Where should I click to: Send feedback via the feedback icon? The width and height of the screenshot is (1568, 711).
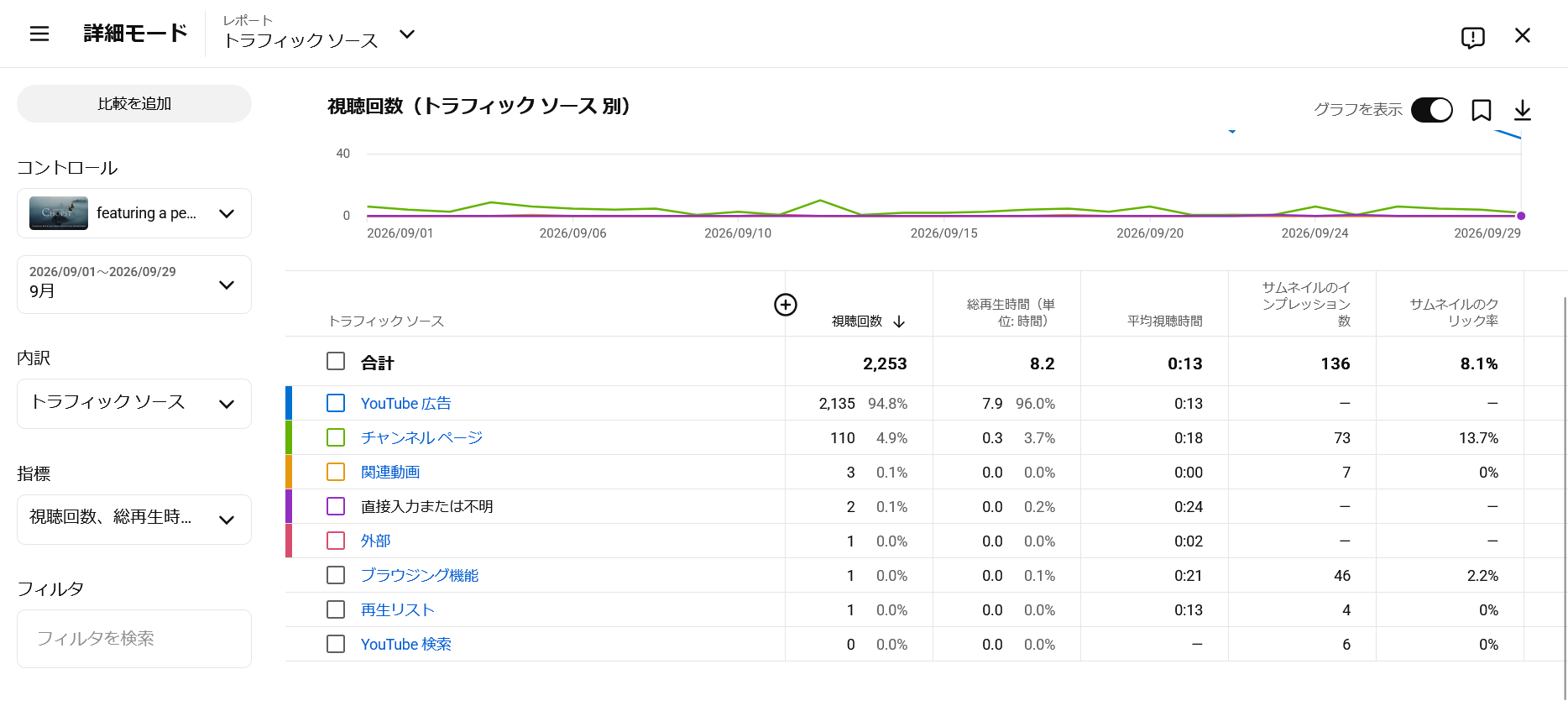[x=1473, y=37]
